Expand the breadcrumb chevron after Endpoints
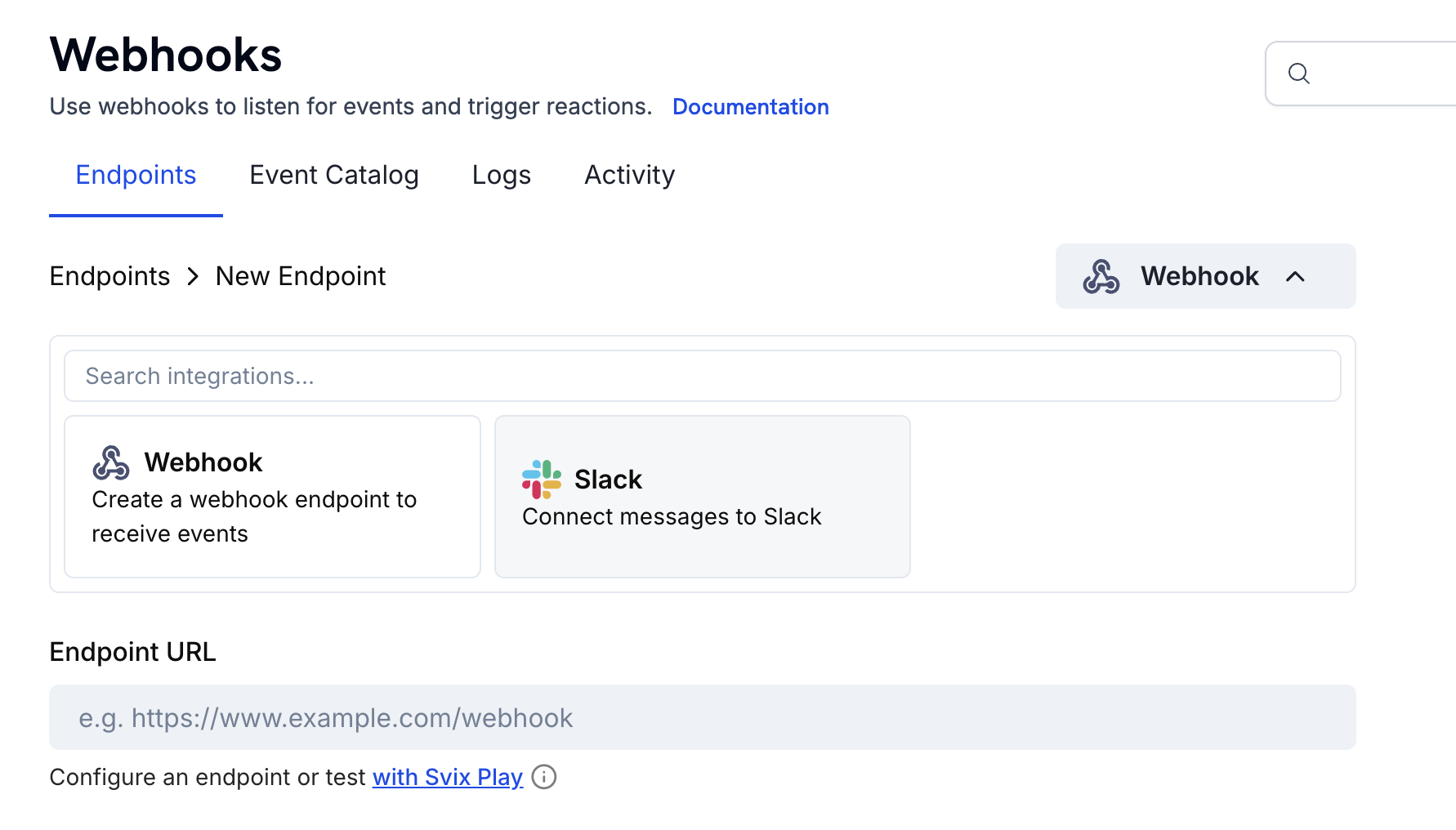Screen dimensions: 1456x830 point(193,276)
